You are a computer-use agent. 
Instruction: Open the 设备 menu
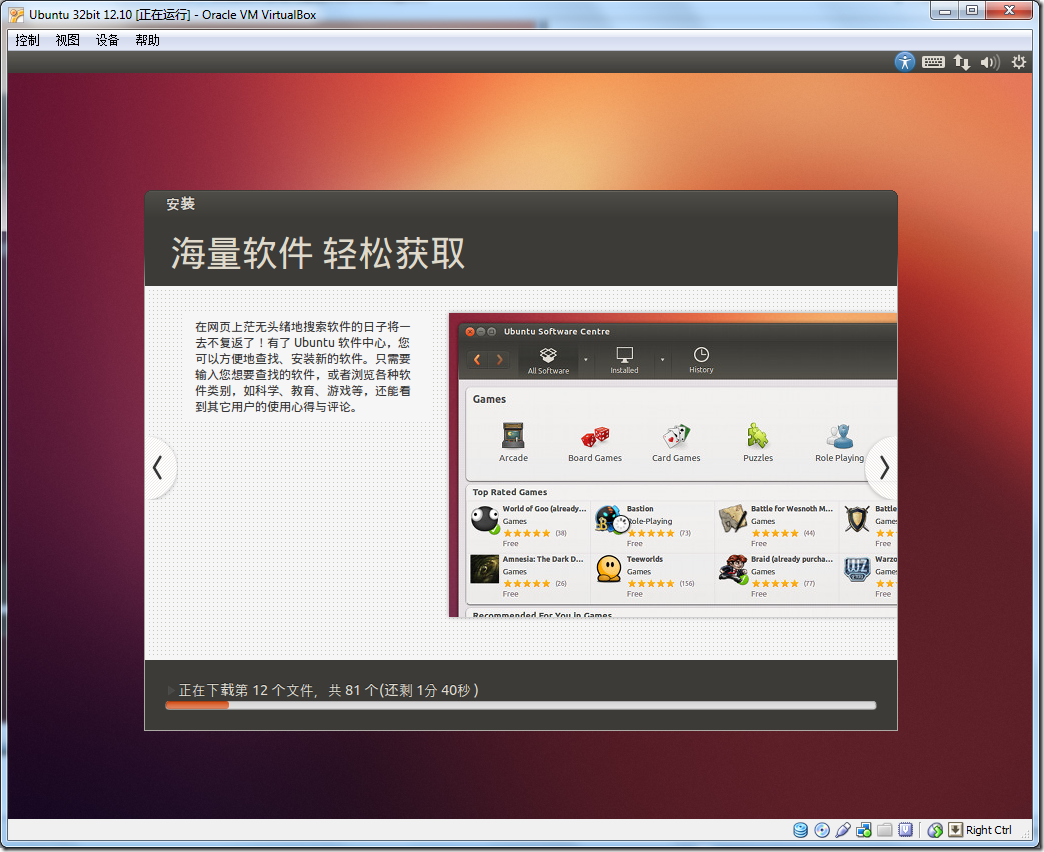(107, 40)
